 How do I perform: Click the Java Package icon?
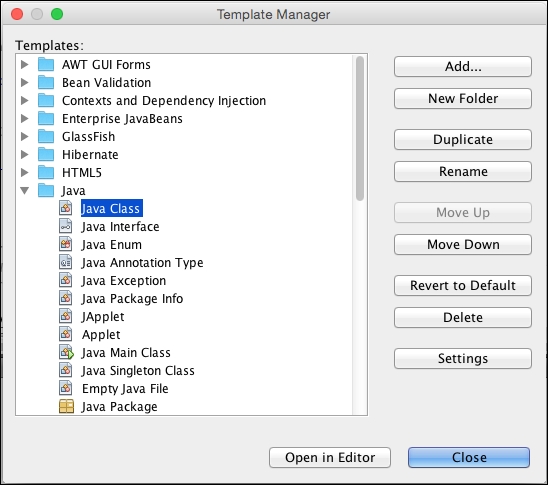point(66,406)
